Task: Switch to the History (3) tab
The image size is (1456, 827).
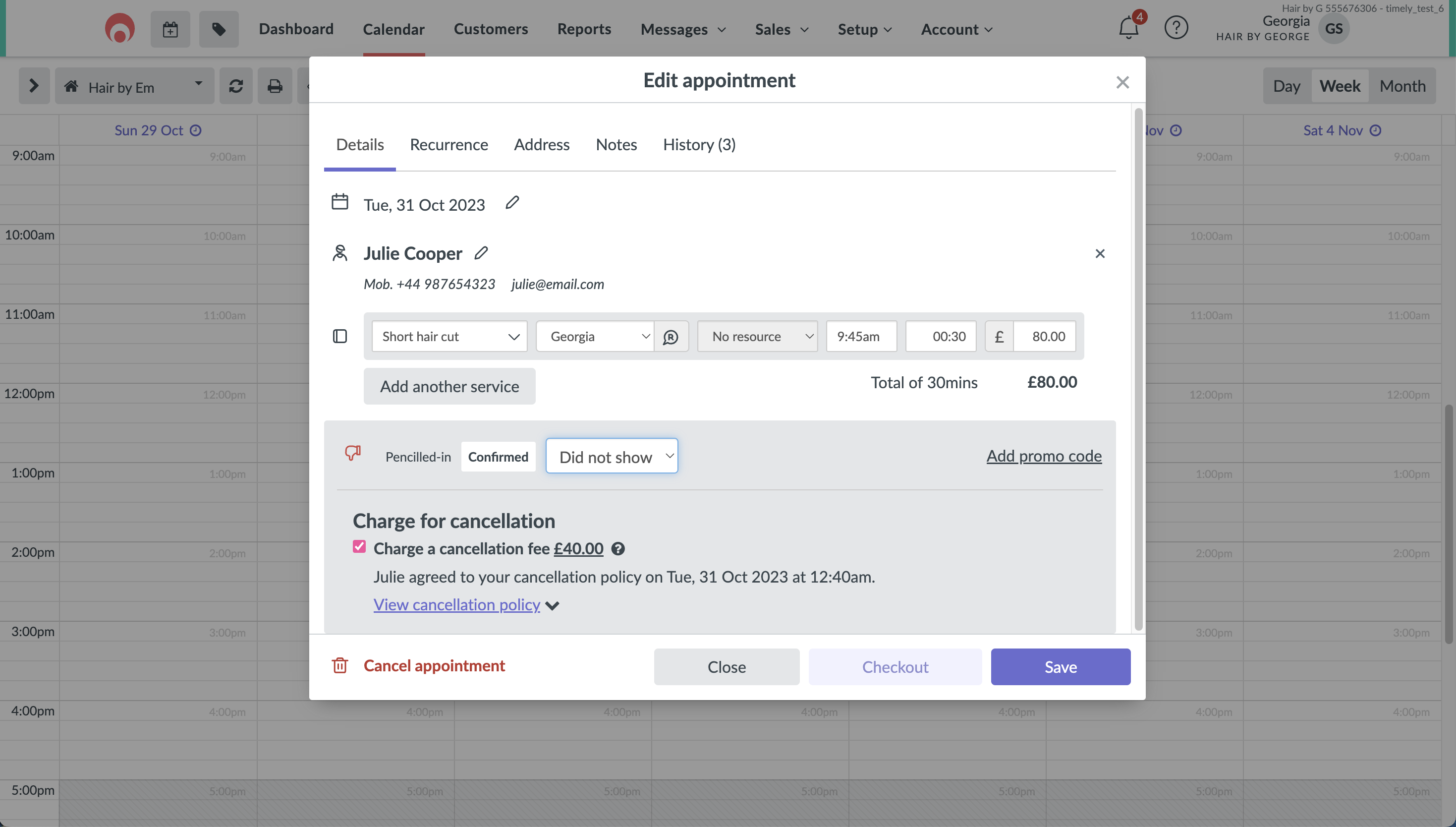Action: 699,145
